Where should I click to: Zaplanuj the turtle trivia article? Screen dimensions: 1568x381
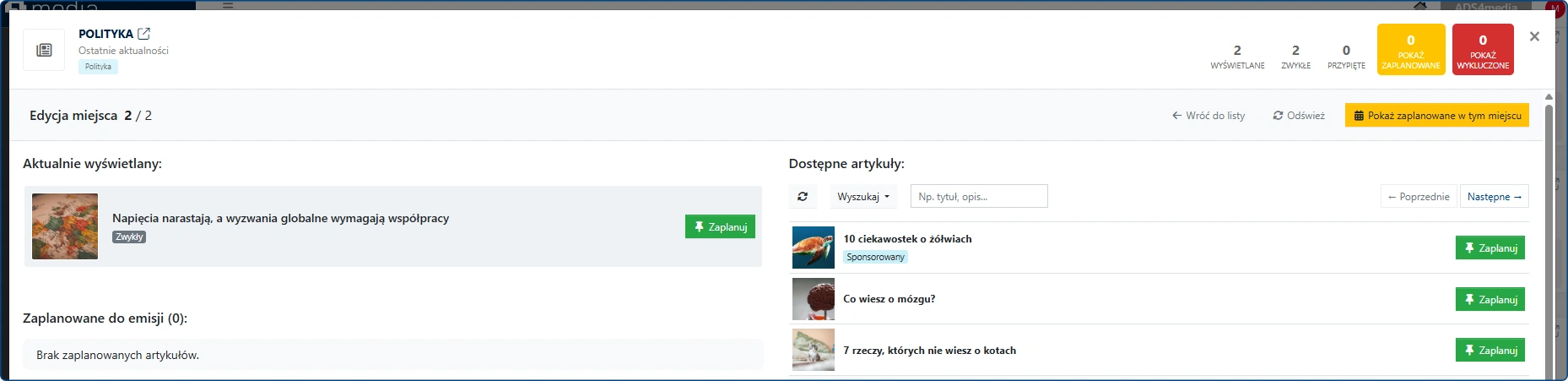click(1490, 248)
